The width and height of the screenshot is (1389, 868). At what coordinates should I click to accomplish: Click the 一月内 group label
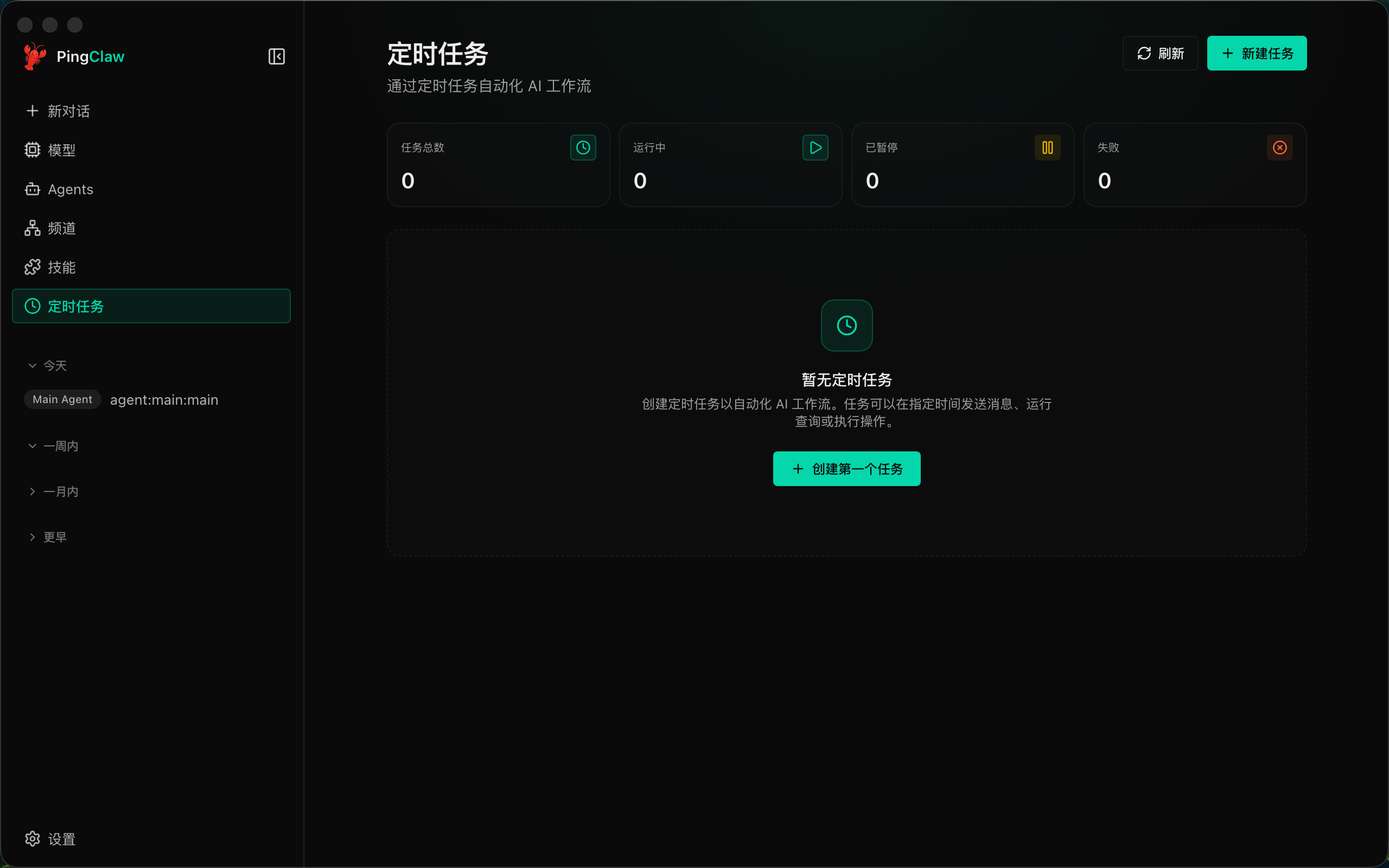point(61,492)
